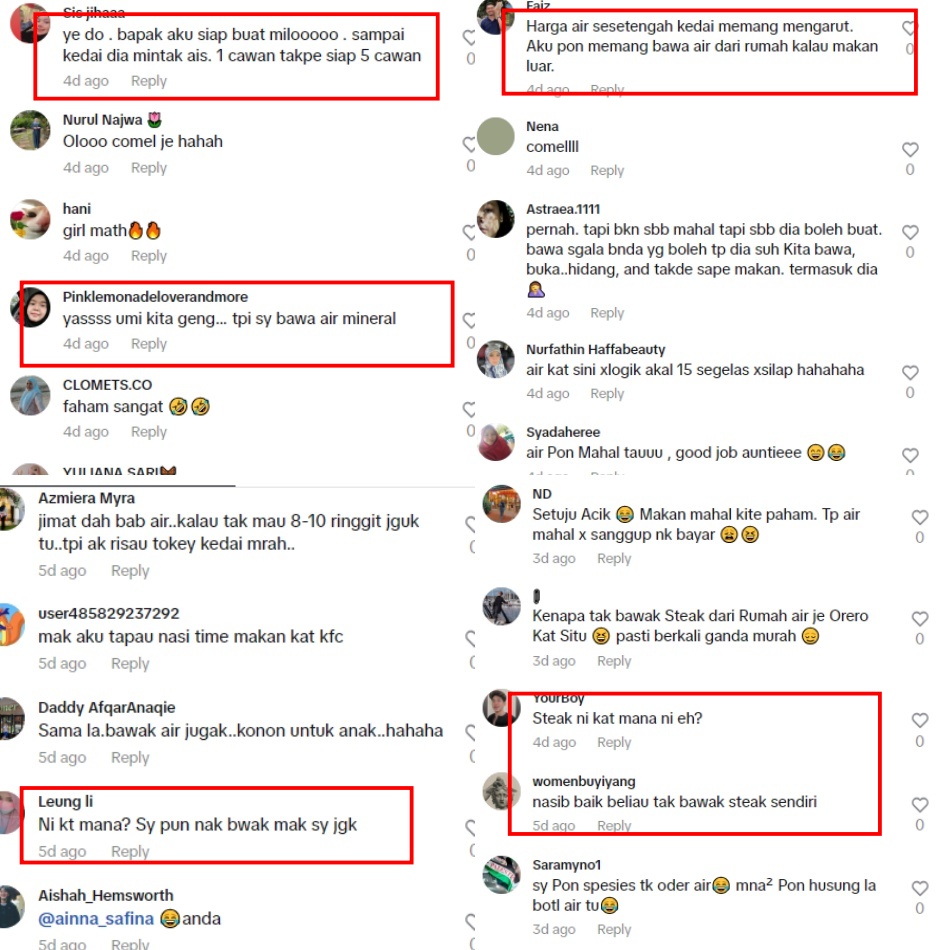Like Saramyno1's comment with heart
The image size is (950, 950).
tap(920, 888)
